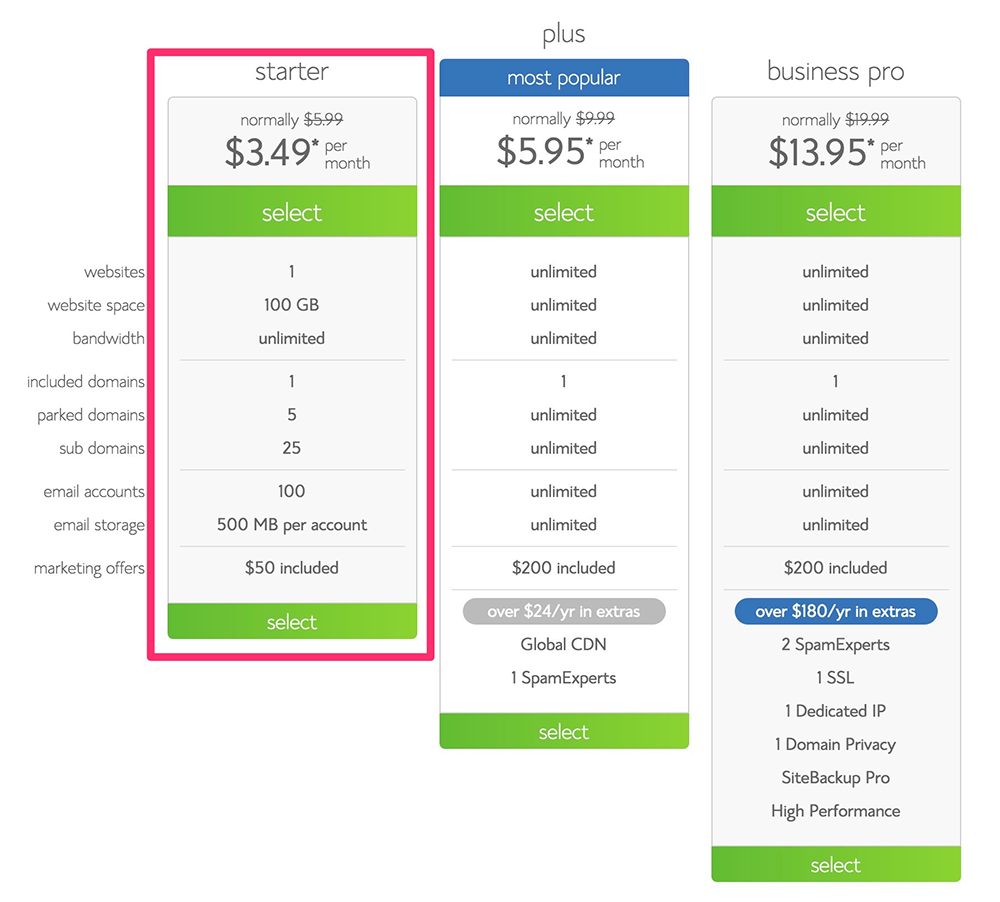The image size is (1000, 902).
Task: Click the bottom select button in starter column
Action: [x=292, y=622]
